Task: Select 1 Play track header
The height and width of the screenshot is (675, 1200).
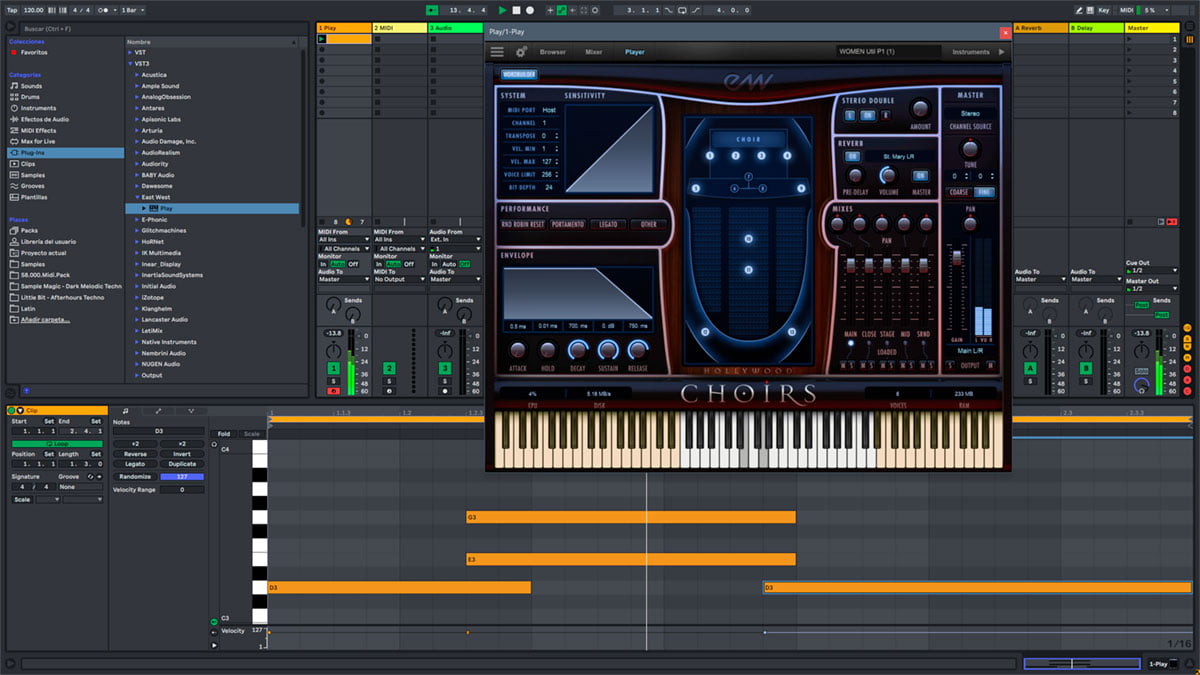Action: (x=343, y=28)
